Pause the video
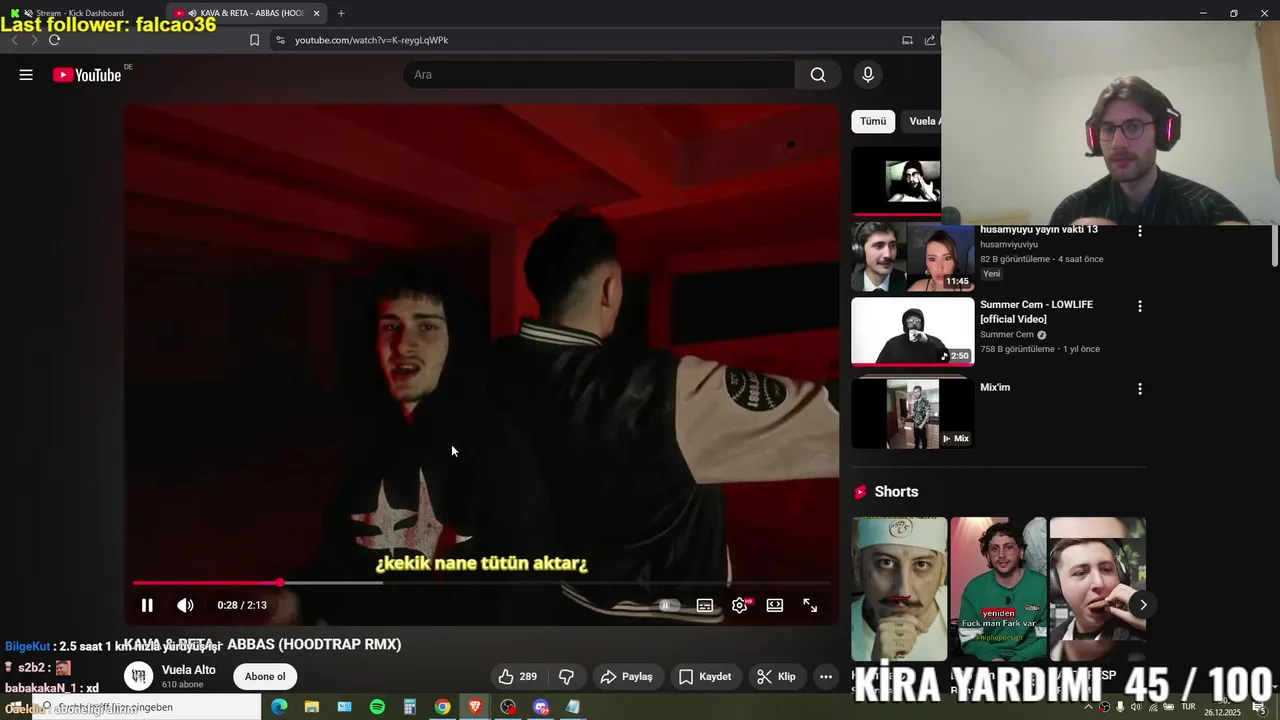Viewport: 1280px width, 720px height. pos(147,605)
